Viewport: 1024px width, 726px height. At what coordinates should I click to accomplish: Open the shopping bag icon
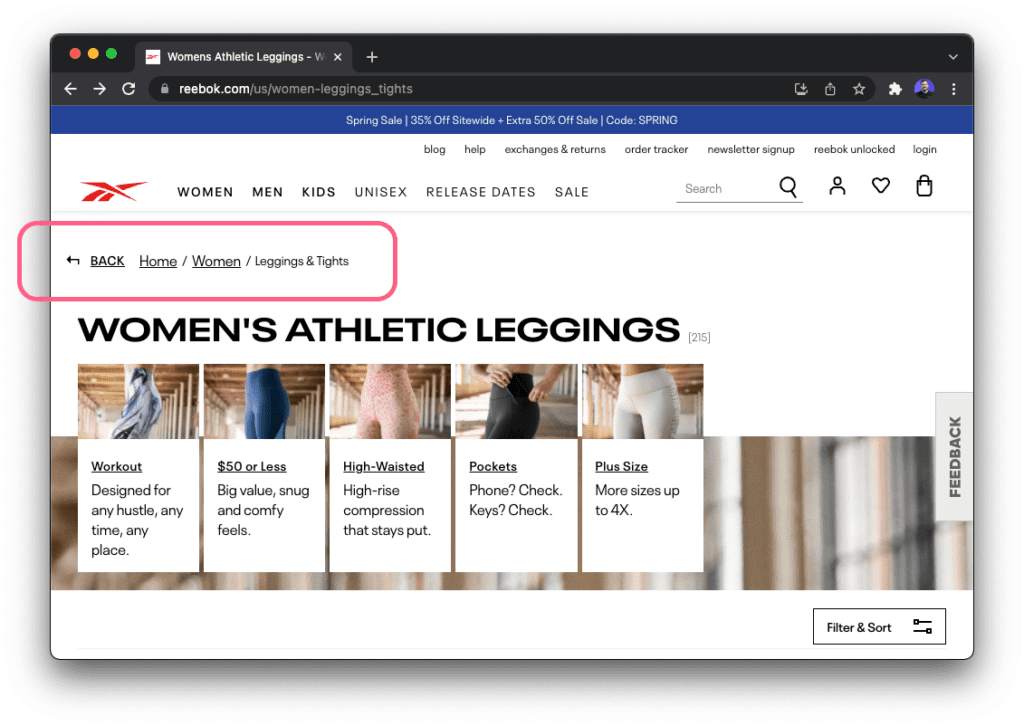(x=924, y=186)
